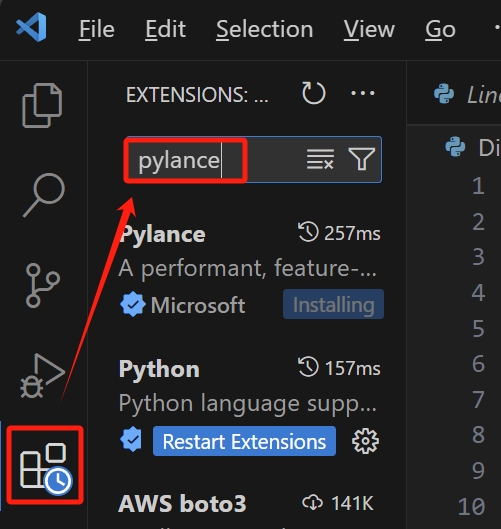Click the Python language support description
This screenshot has height=529, width=501.
(x=247, y=403)
